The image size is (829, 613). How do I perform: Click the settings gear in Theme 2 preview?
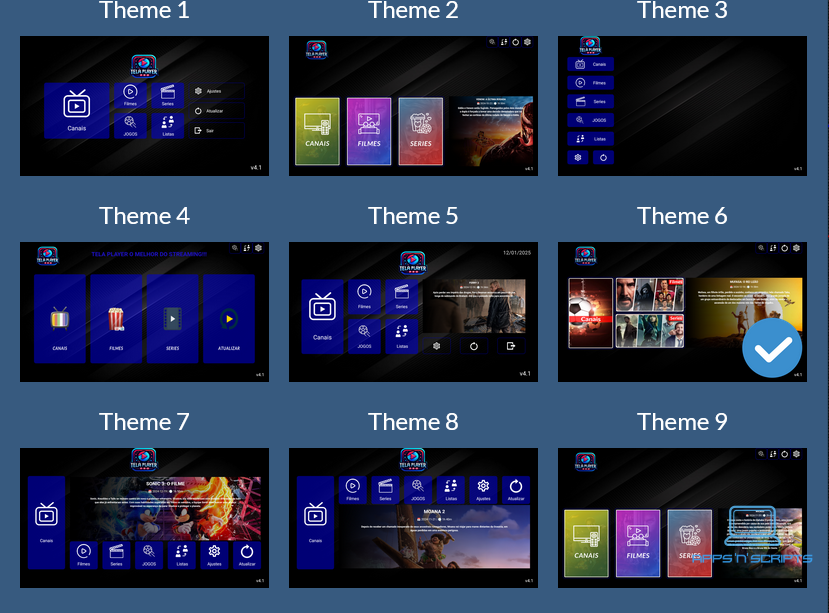(x=528, y=42)
